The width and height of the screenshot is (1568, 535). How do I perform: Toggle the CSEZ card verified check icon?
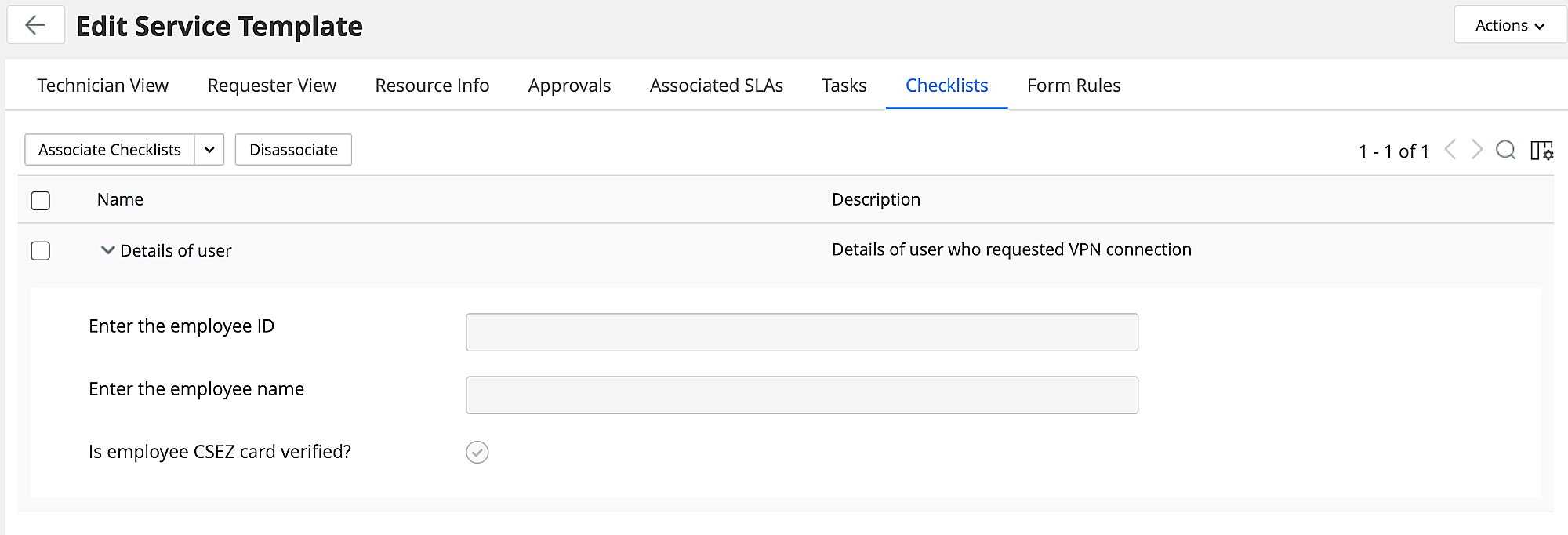477,453
